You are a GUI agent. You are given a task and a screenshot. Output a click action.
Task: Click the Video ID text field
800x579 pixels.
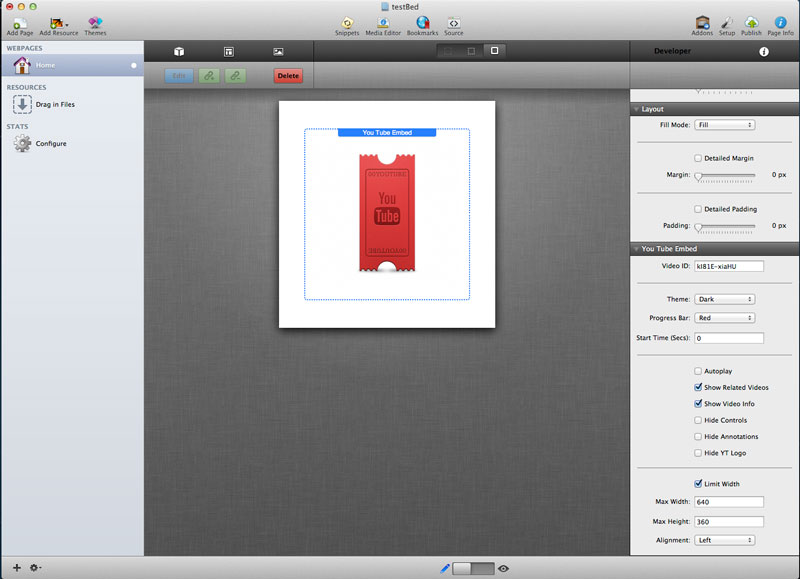pos(729,266)
